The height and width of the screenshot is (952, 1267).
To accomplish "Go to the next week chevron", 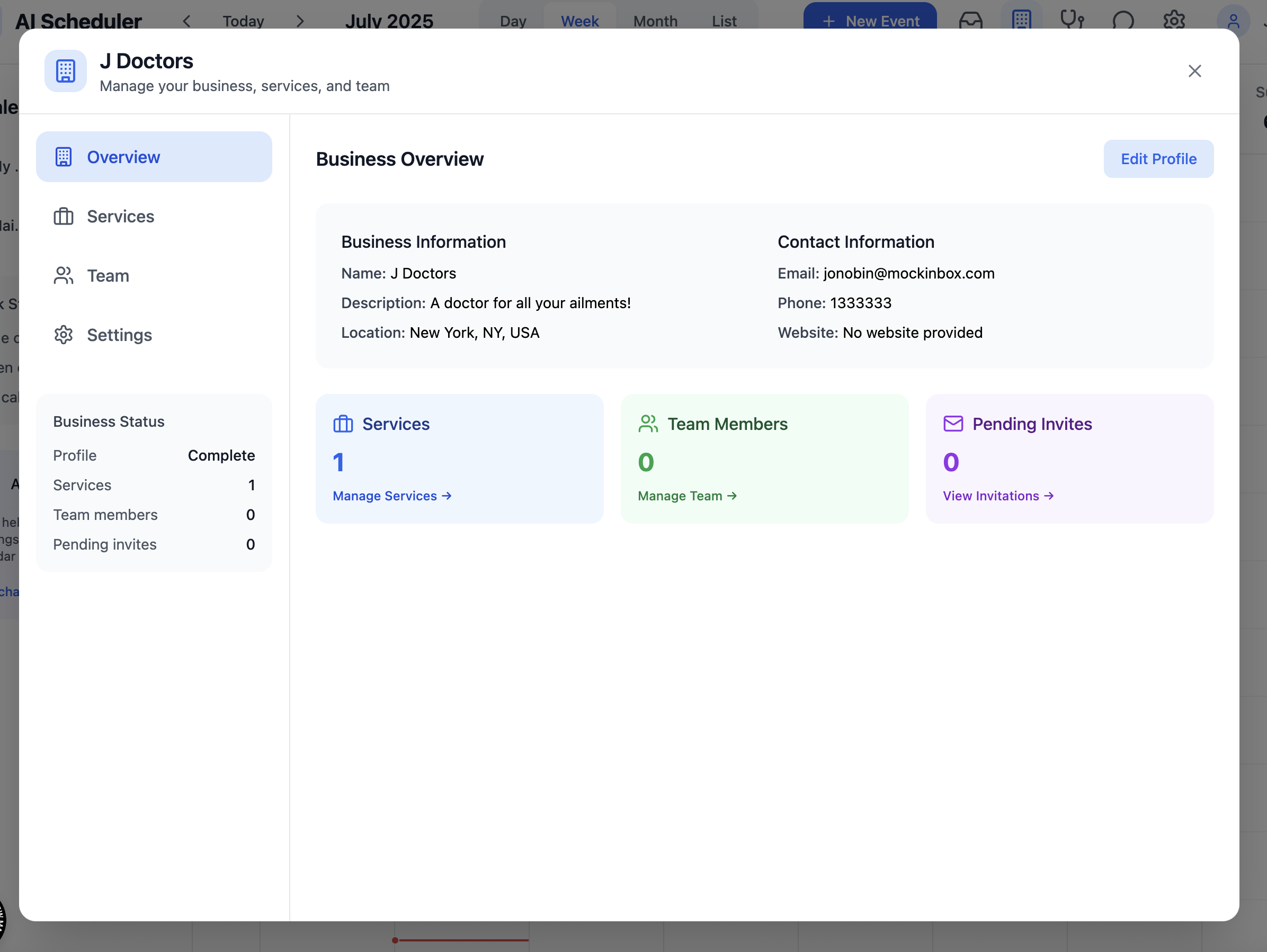I will (x=300, y=21).
